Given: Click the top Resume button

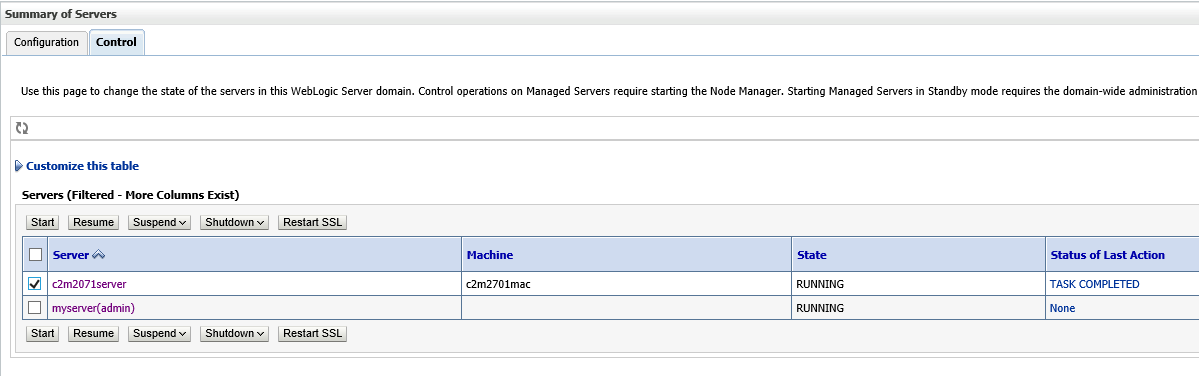Looking at the screenshot, I should (93, 222).
